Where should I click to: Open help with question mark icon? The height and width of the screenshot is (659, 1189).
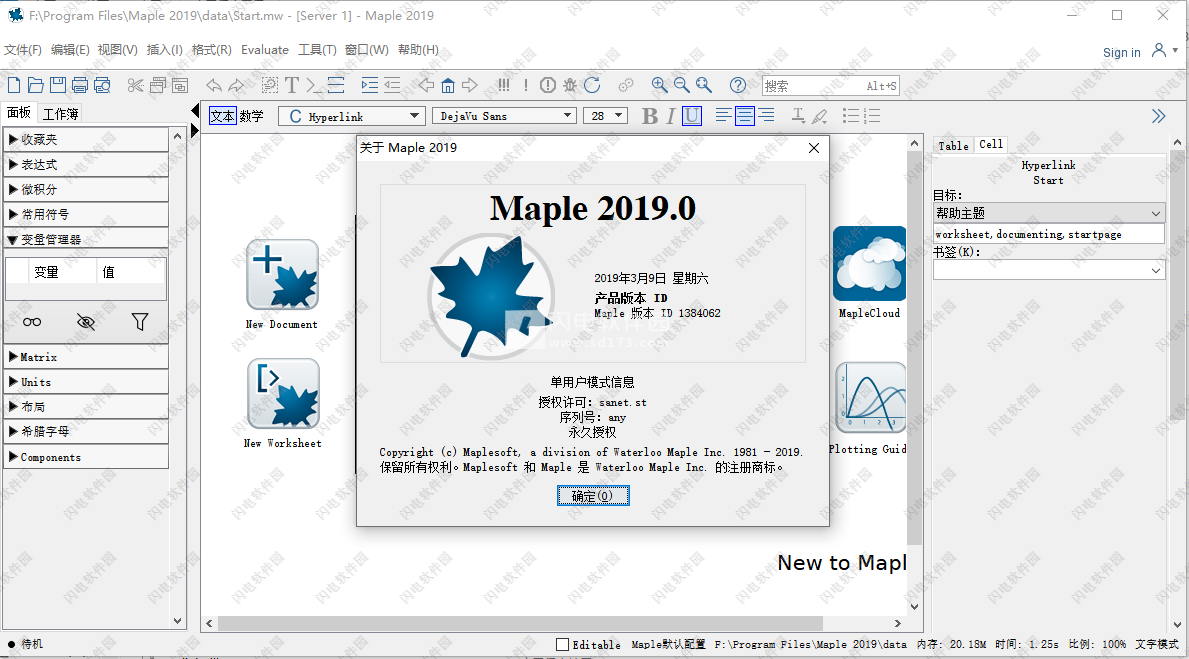(738, 85)
